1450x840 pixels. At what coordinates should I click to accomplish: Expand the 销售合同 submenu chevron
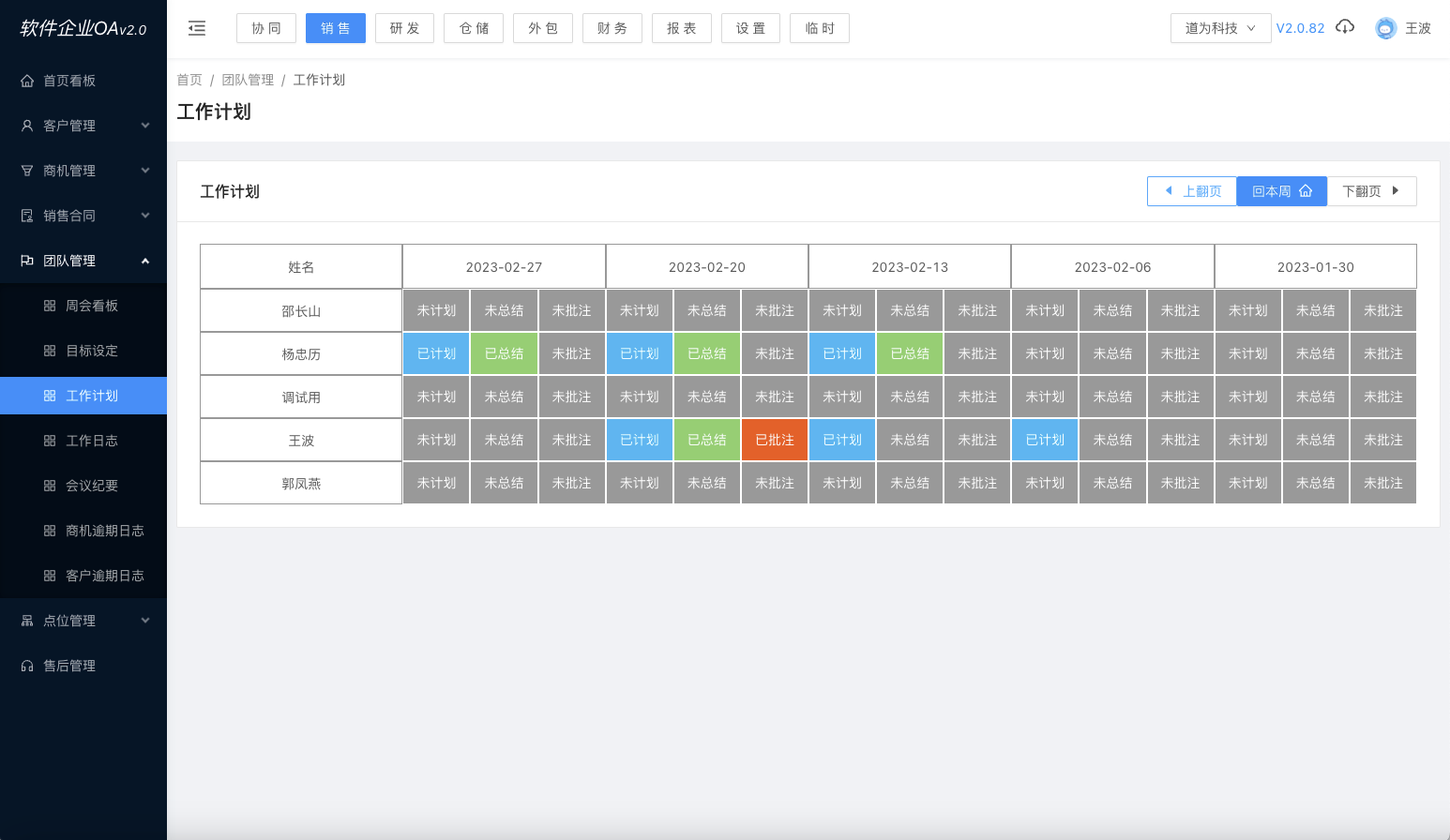(x=145, y=216)
